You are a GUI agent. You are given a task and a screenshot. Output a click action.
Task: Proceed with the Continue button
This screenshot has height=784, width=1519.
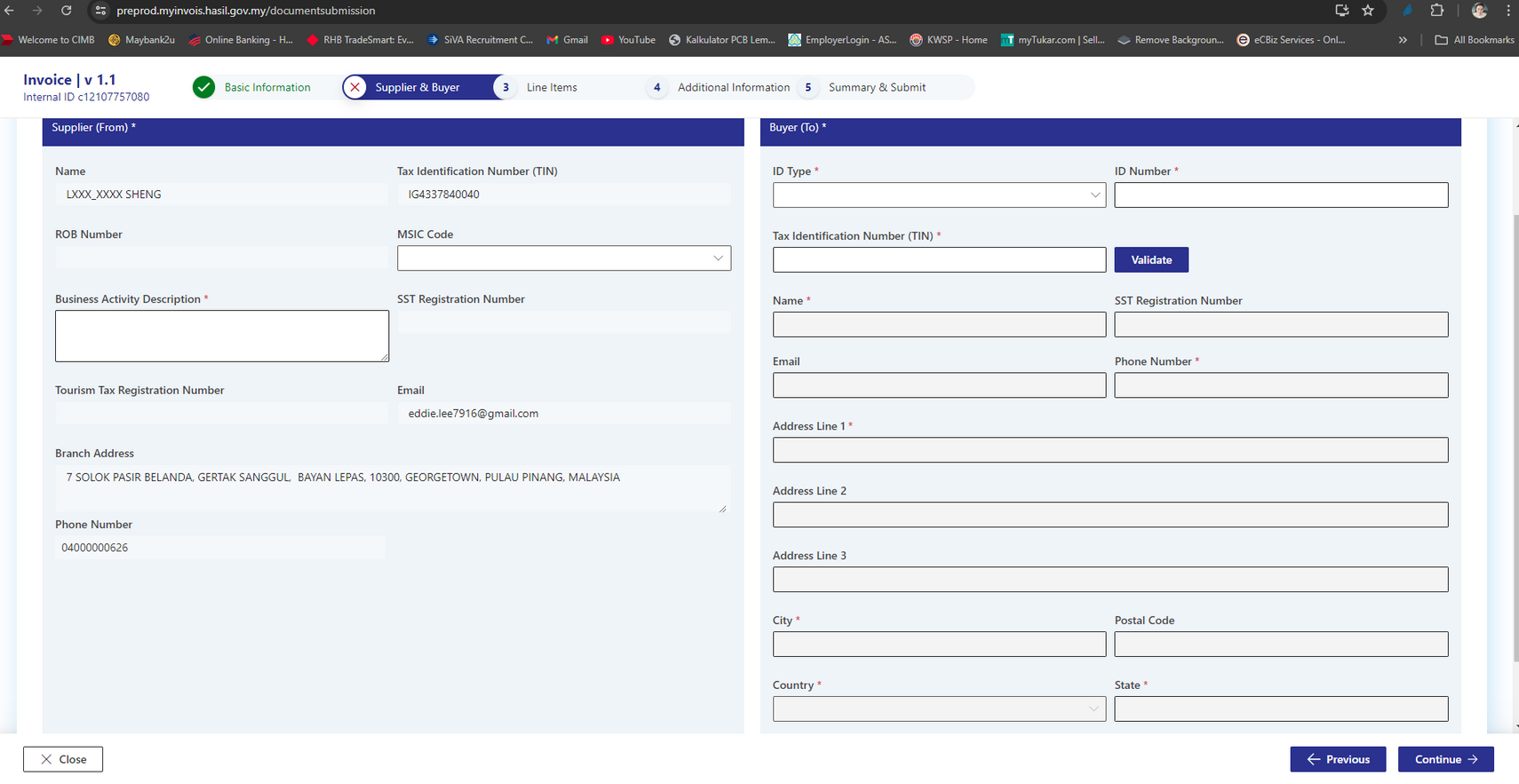pyautogui.click(x=1445, y=759)
